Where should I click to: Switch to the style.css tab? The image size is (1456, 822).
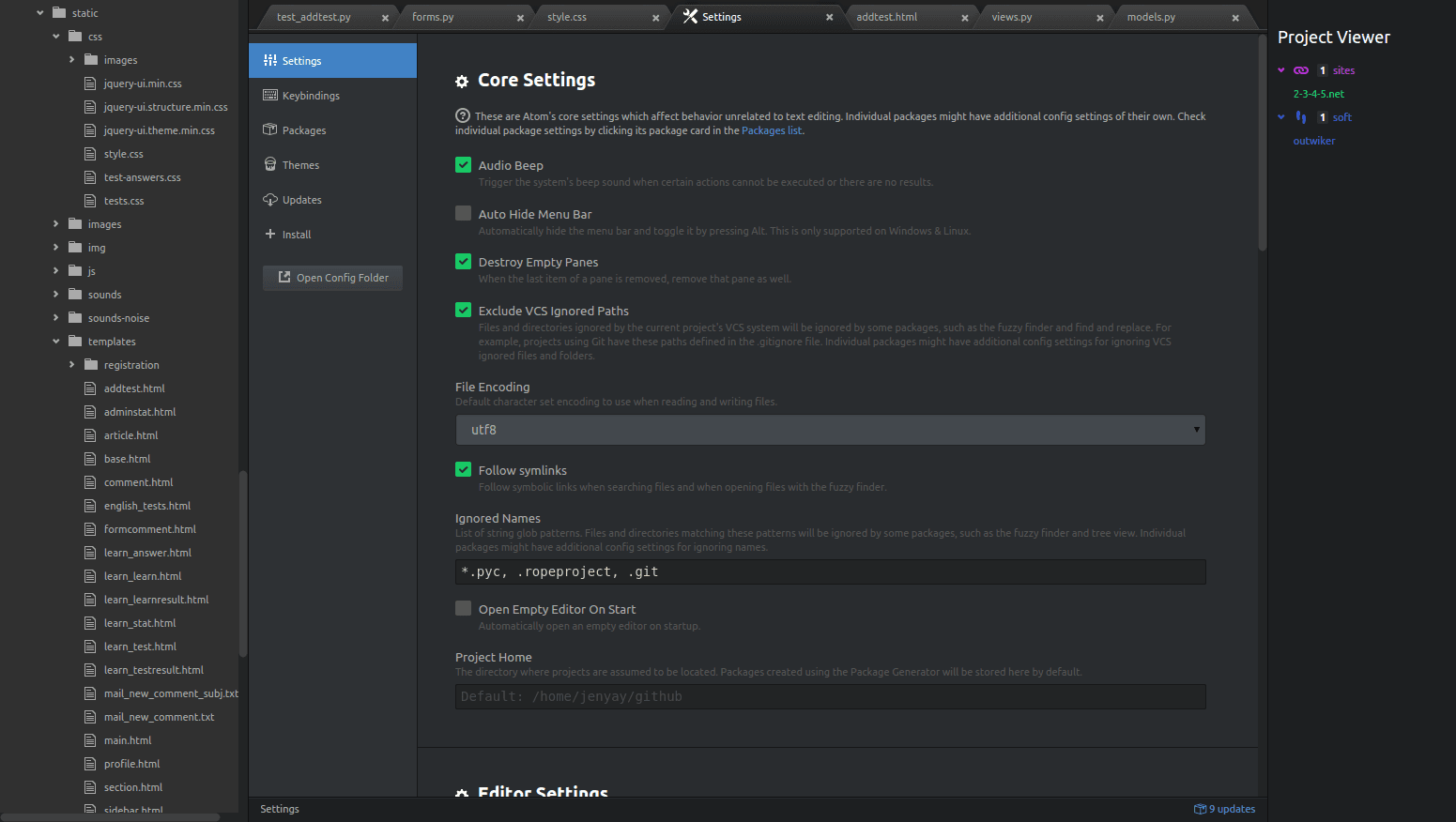tap(567, 17)
